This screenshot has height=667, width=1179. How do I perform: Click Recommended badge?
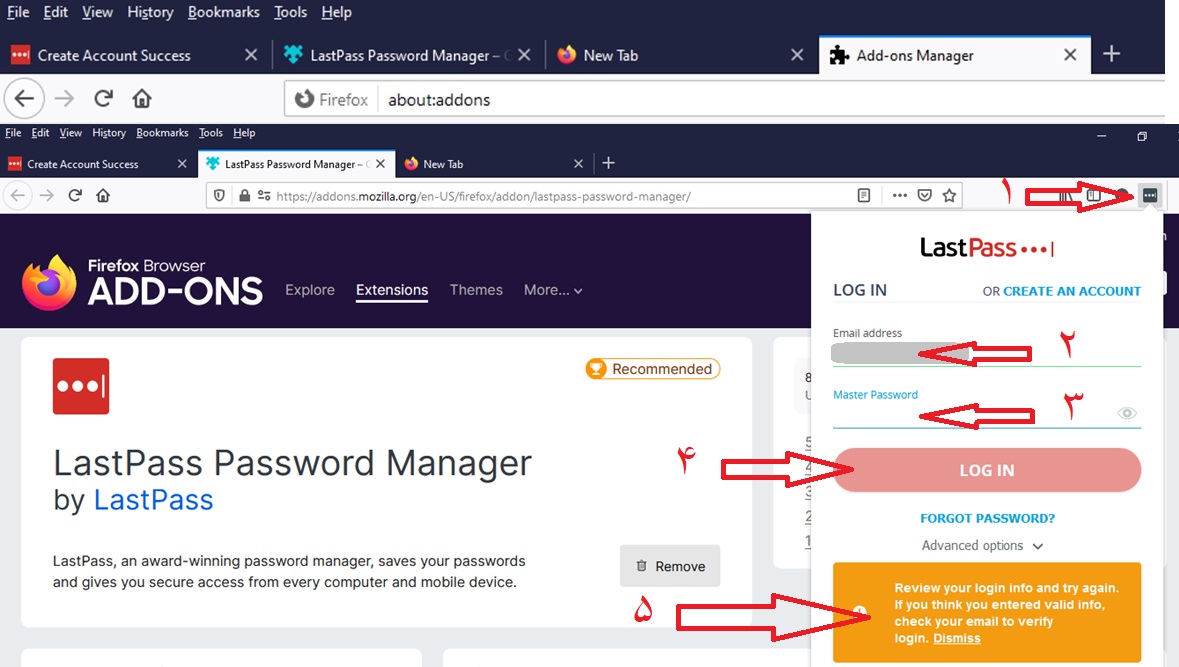click(653, 368)
